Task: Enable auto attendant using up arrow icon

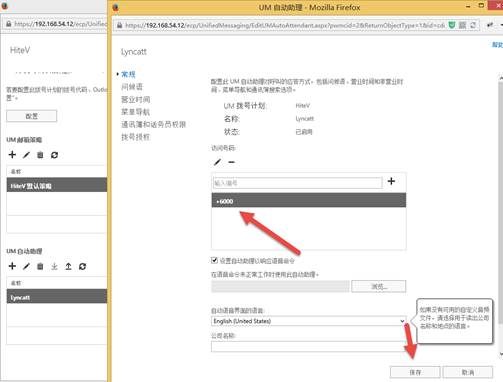Action: pyautogui.click(x=68, y=266)
